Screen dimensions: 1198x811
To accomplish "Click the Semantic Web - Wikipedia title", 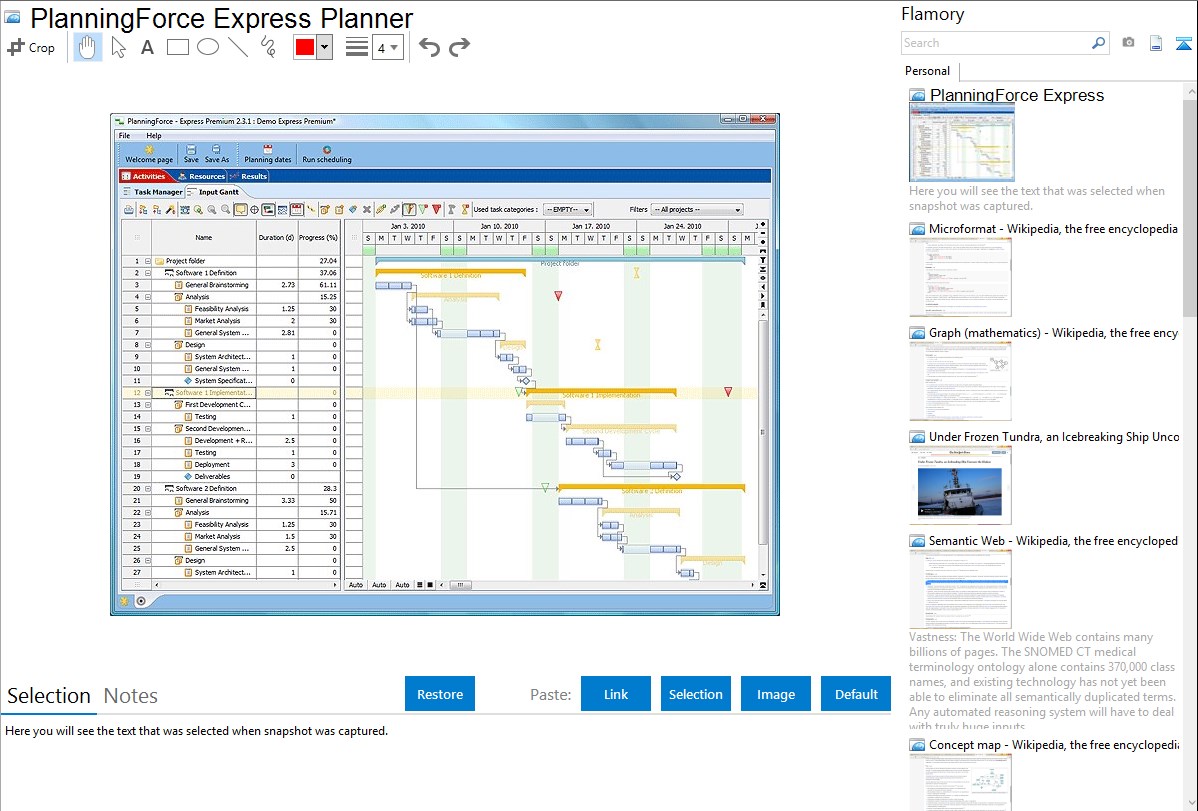I will [1053, 540].
